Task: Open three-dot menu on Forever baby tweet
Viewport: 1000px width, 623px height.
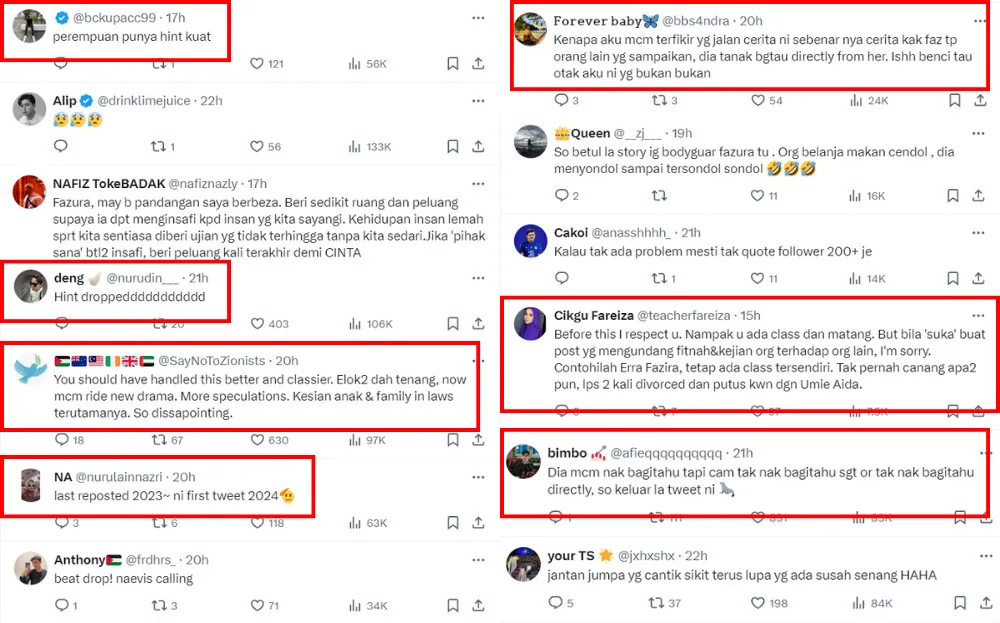Action: tap(977, 20)
